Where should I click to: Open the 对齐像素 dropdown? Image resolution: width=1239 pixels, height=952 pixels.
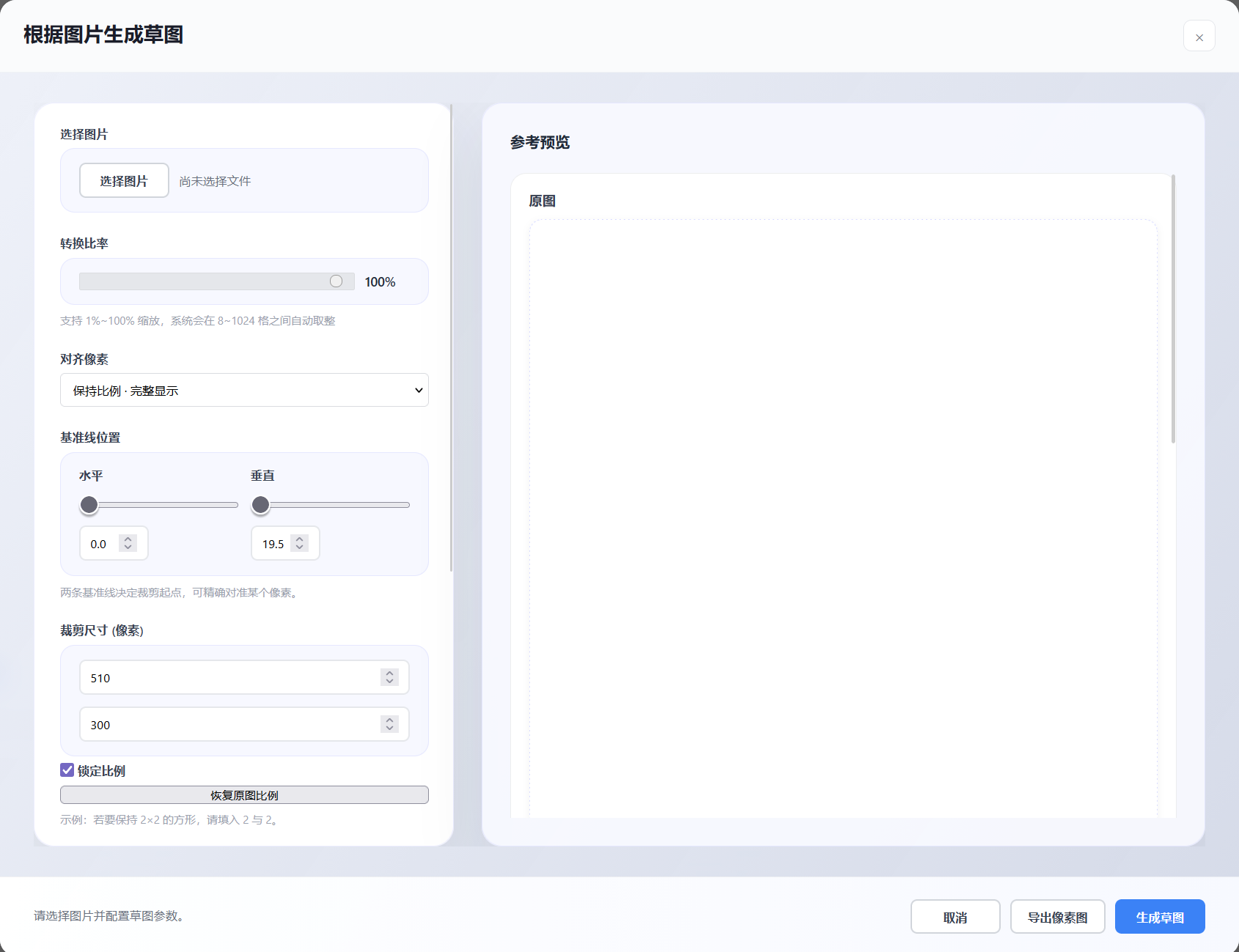[x=244, y=391]
